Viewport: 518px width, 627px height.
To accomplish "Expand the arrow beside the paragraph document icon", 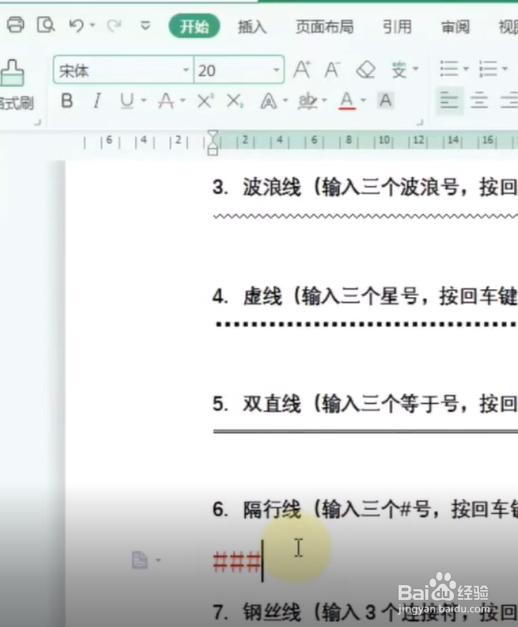I will pyautogui.click(x=158, y=560).
